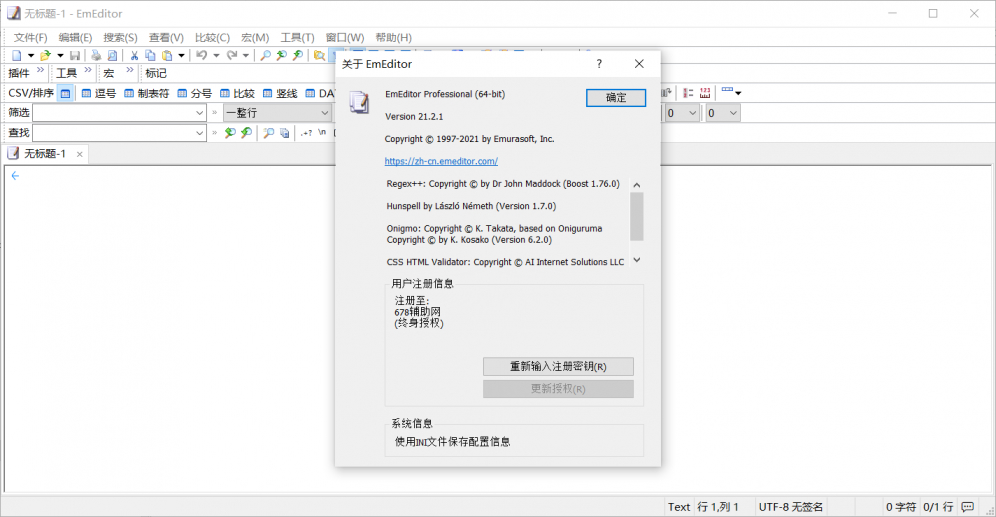
Task: Click the credits scrollbar up arrow
Action: pyautogui.click(x=637, y=185)
